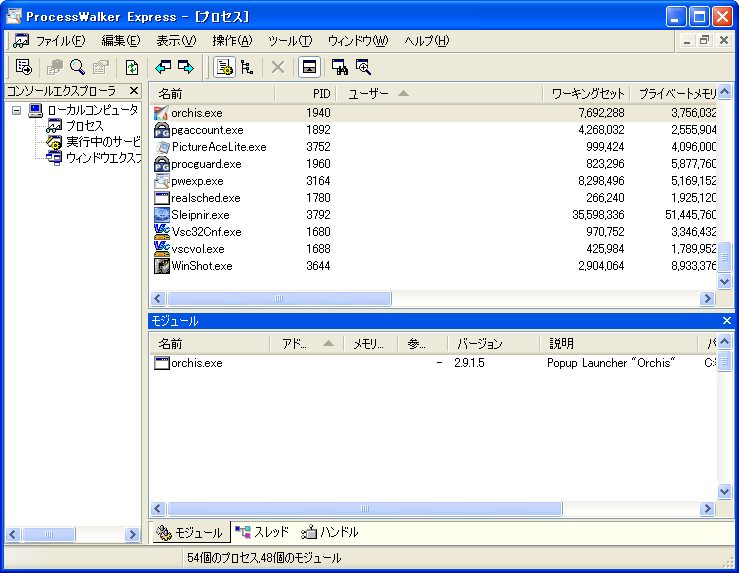Open the ファイル(F) menu
The image size is (739, 573).
(x=60, y=41)
